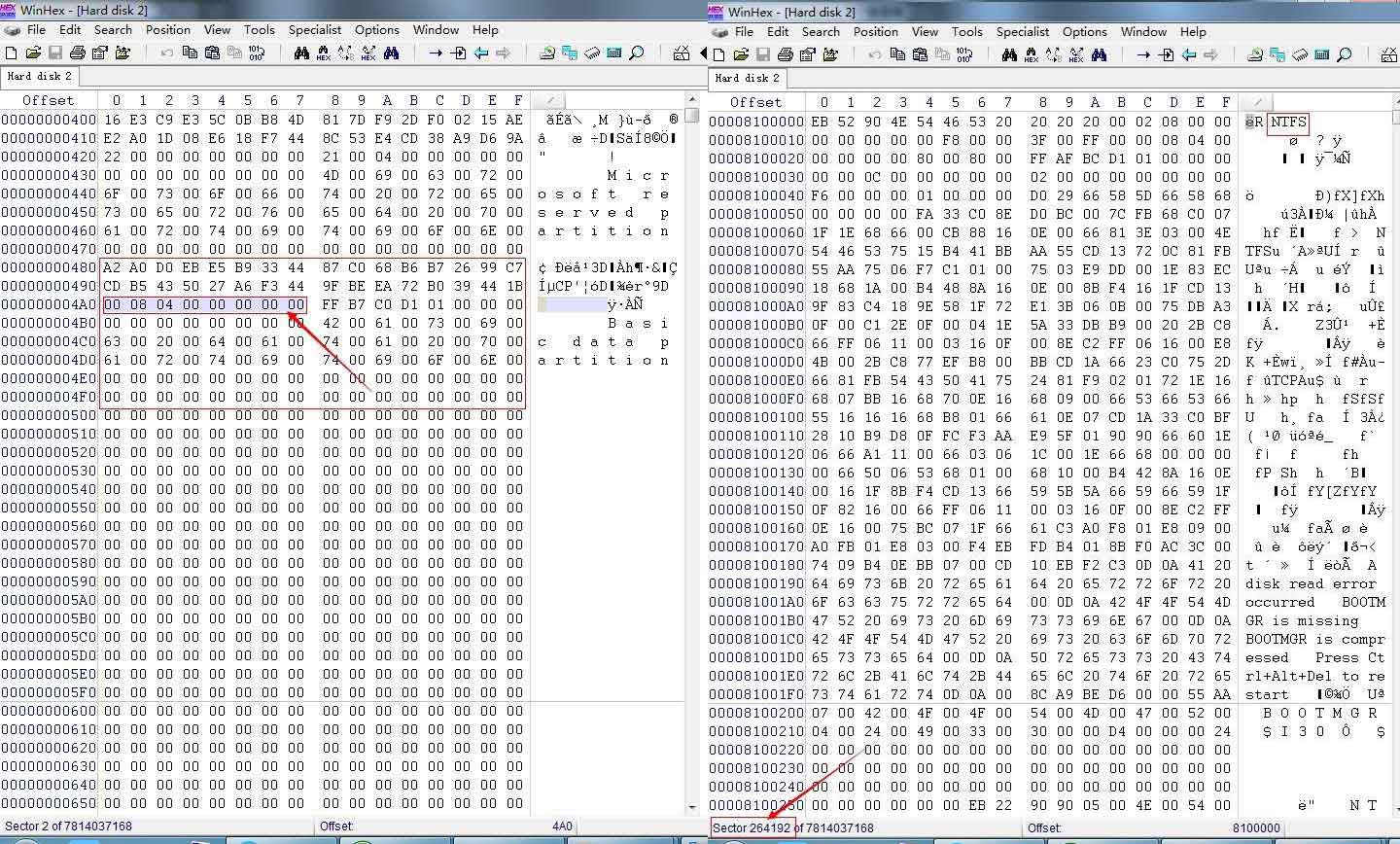Click Offset column header in right window
Viewport: 1400px width, 844px height.
(x=756, y=102)
